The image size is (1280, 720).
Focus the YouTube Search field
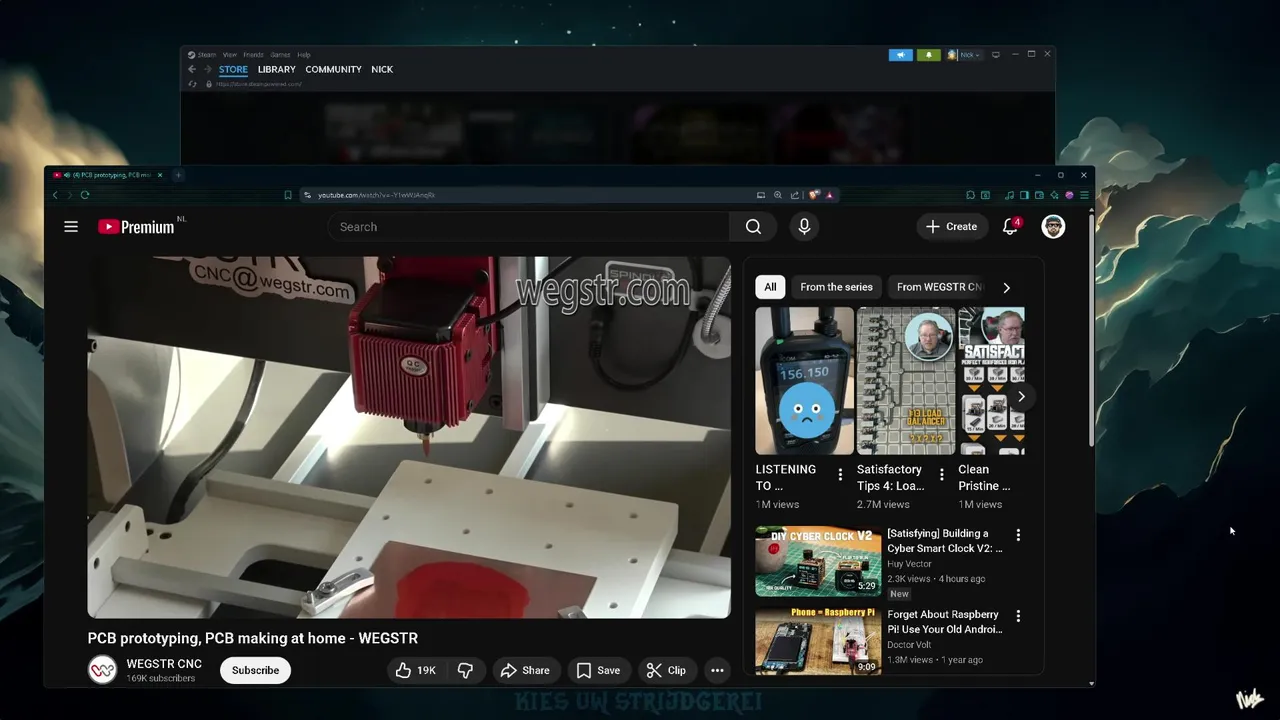point(529,227)
